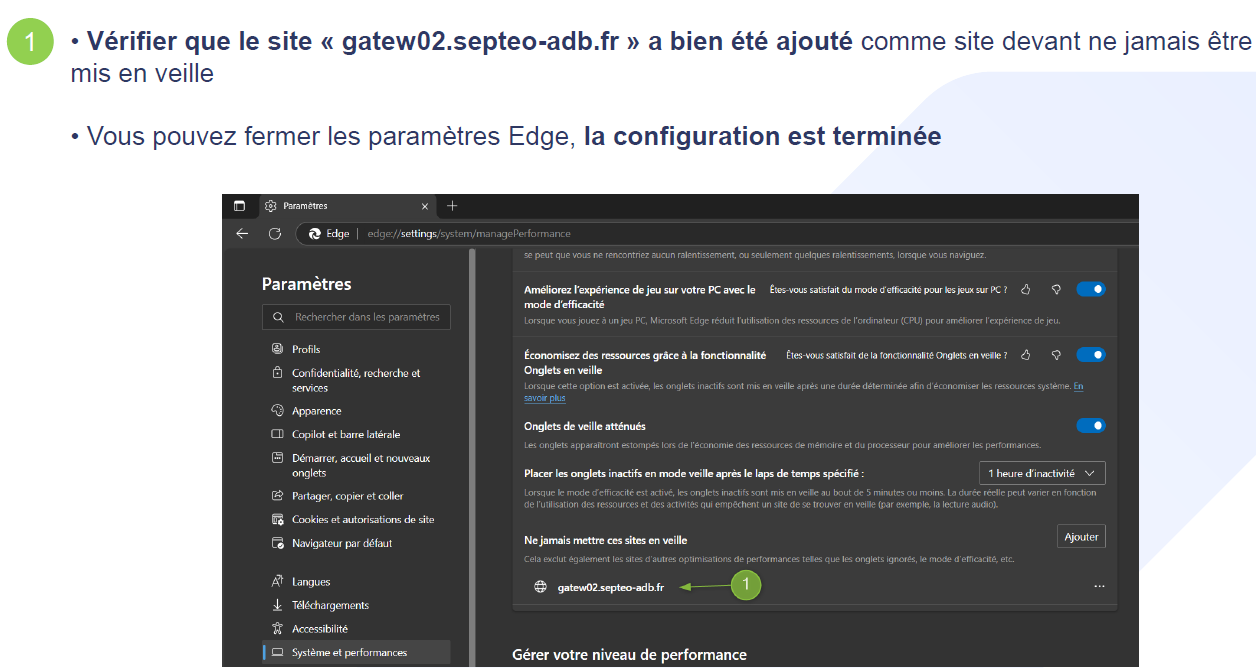Viewport: 1256px width, 668px height.
Task: Open 1 heure d'inactivité dropdown
Action: [x=1042, y=473]
